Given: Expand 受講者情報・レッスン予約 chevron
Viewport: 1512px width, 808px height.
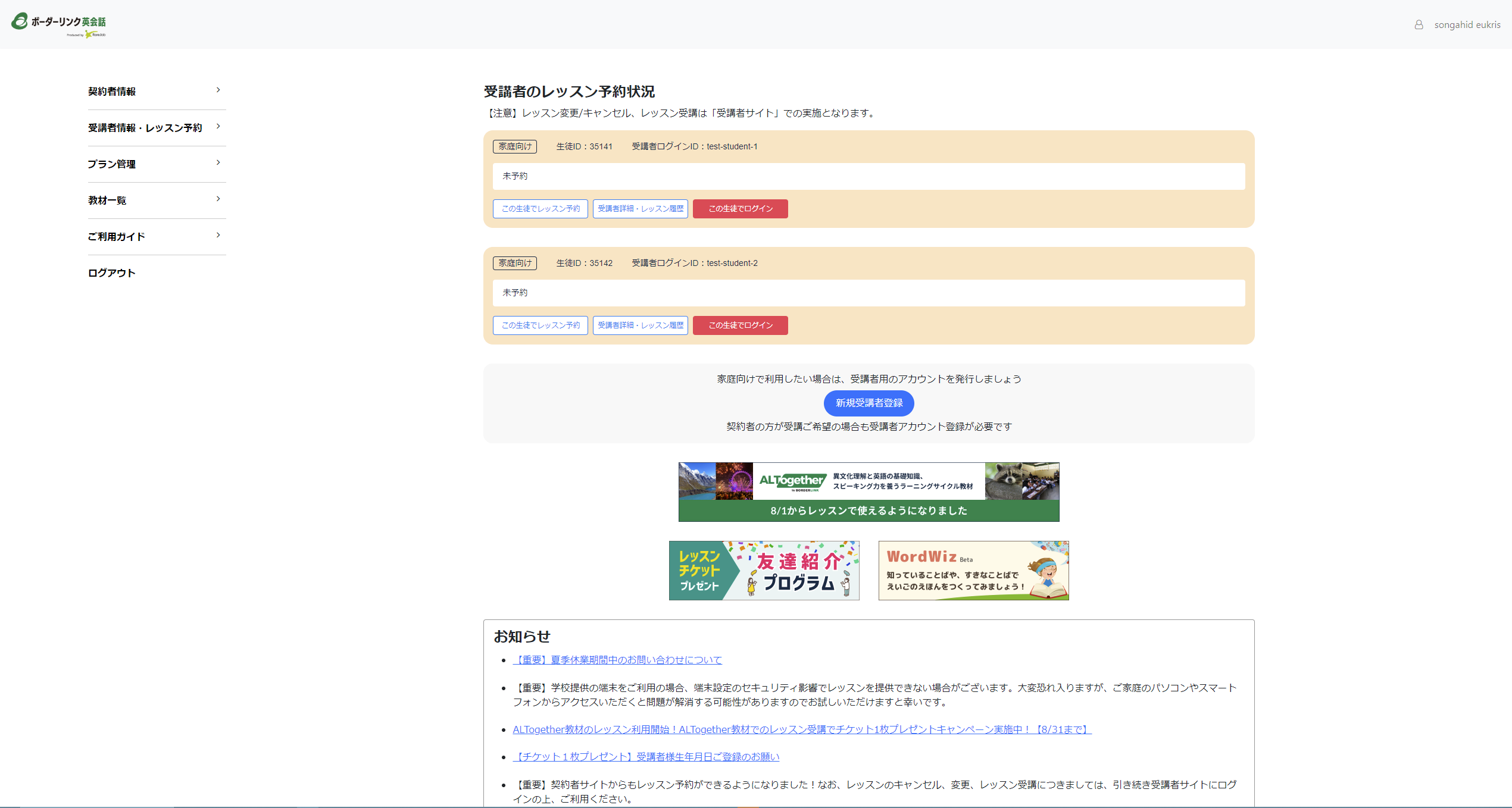Looking at the screenshot, I should (218, 127).
